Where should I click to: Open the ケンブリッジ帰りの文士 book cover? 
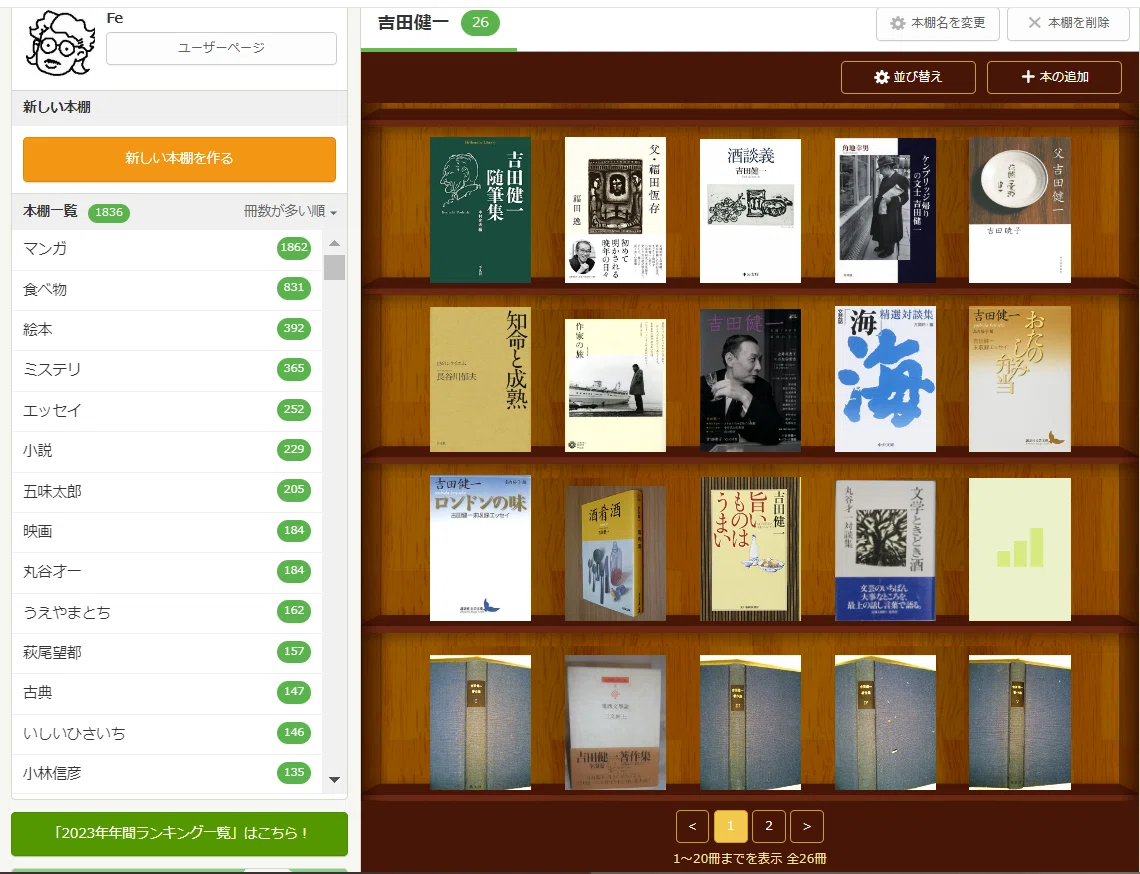(x=886, y=210)
